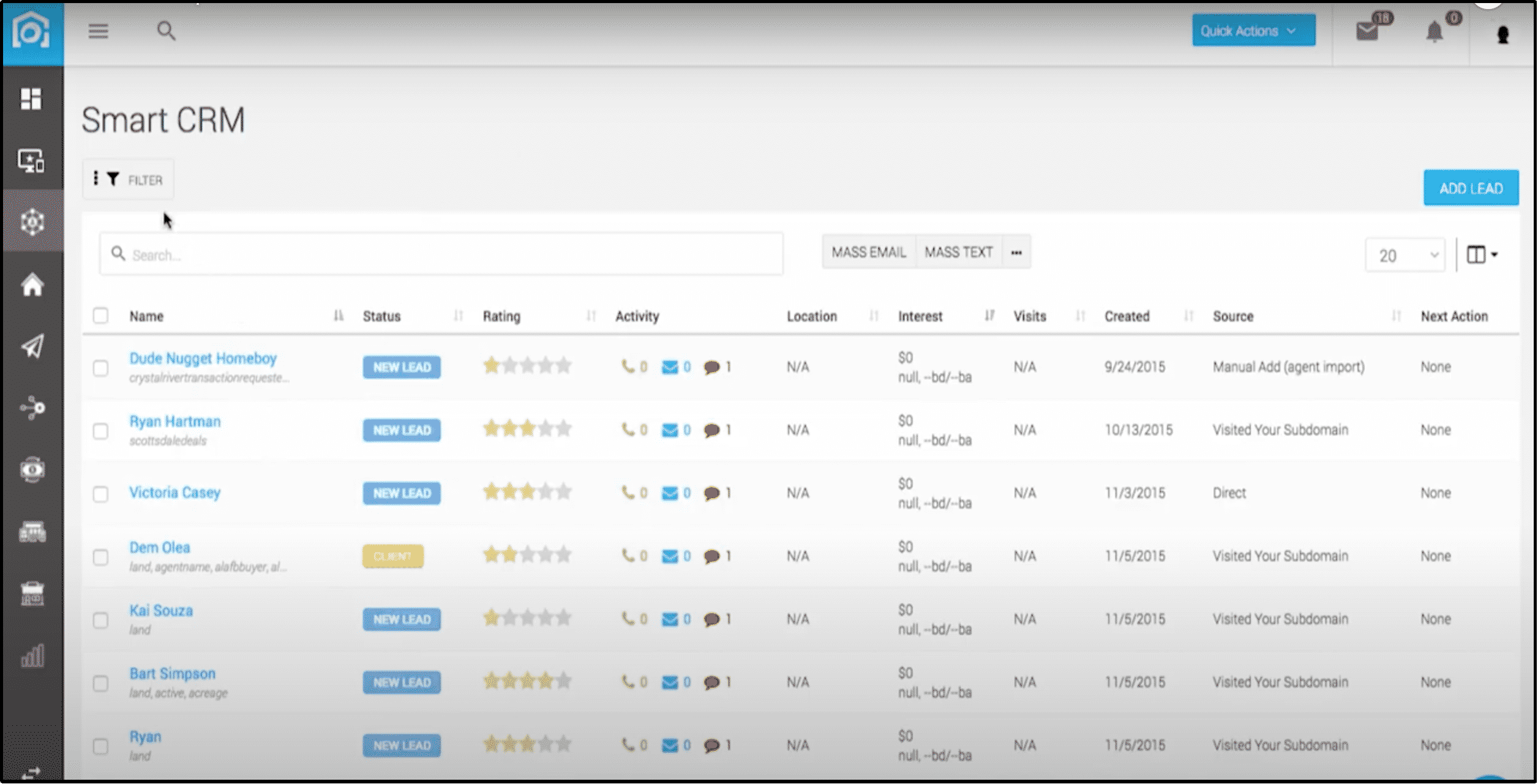Click the hamburger menu icon in top bar
Viewport: 1538px width, 784px height.
98,32
